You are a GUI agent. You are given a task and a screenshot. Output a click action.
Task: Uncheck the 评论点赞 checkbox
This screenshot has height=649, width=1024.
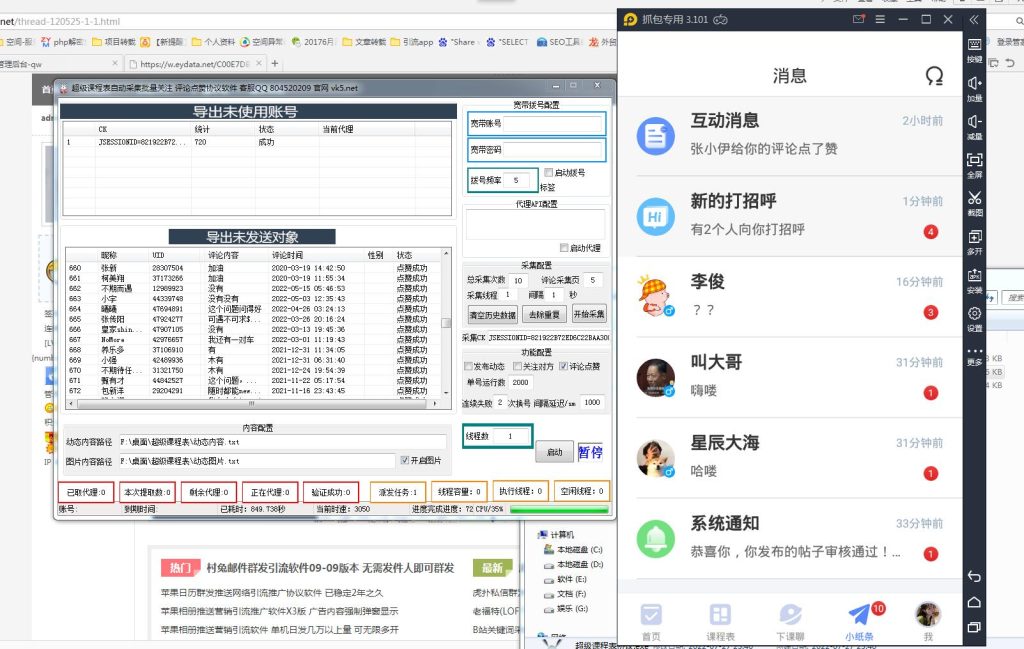pos(563,366)
